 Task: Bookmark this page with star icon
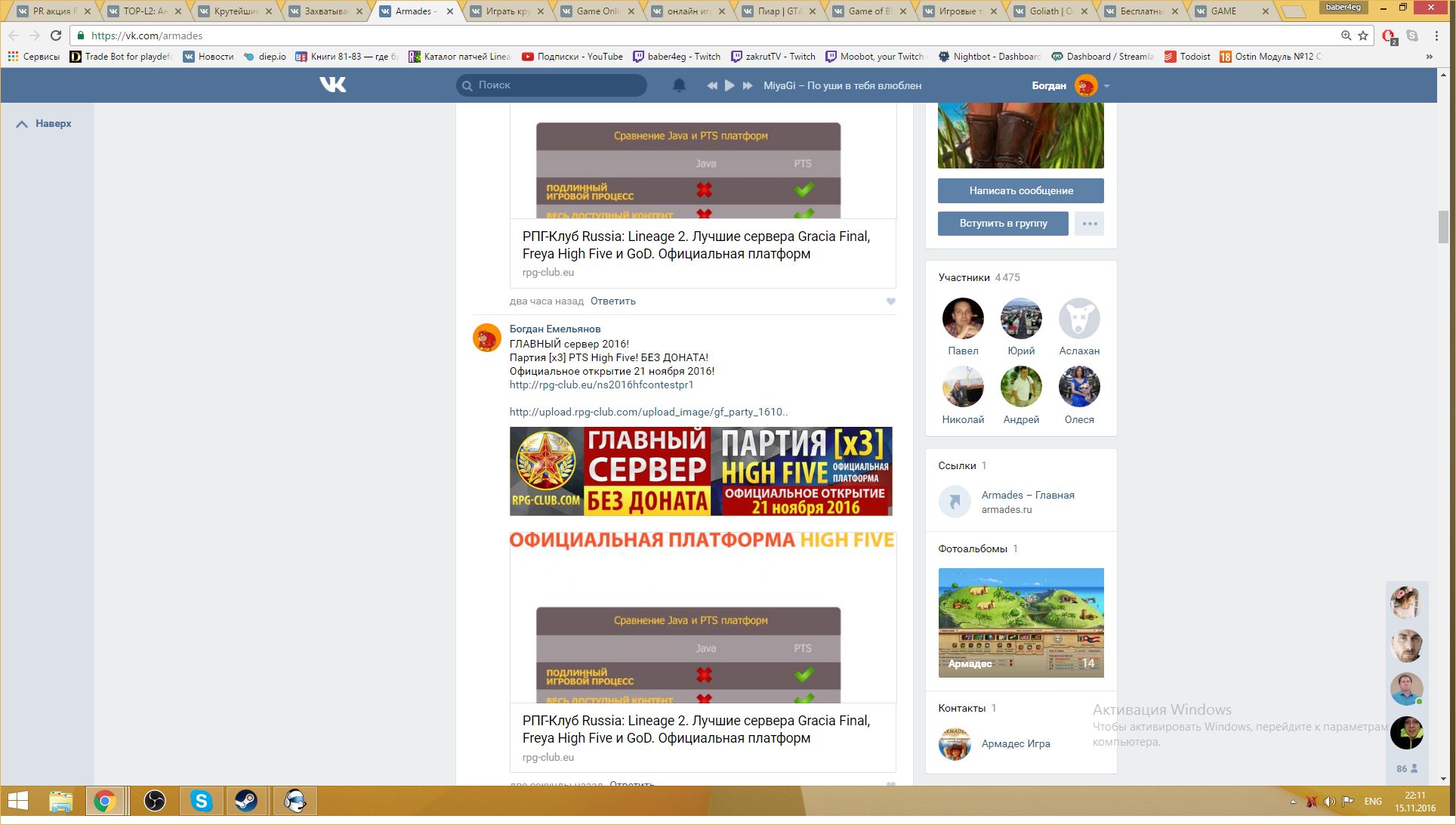1363,36
